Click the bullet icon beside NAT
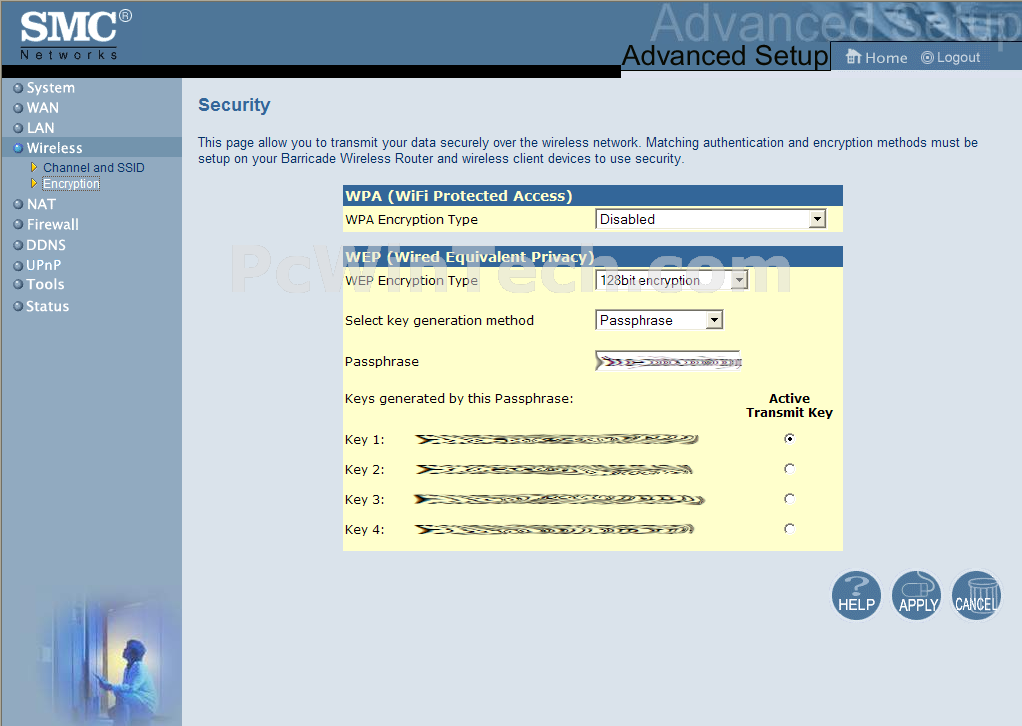This screenshot has width=1022, height=726. [18, 205]
